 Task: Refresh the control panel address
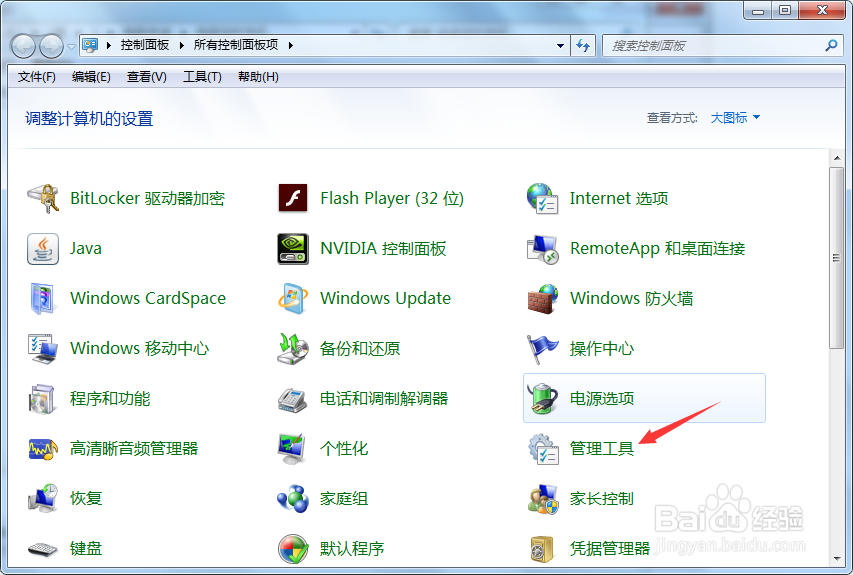coord(583,46)
